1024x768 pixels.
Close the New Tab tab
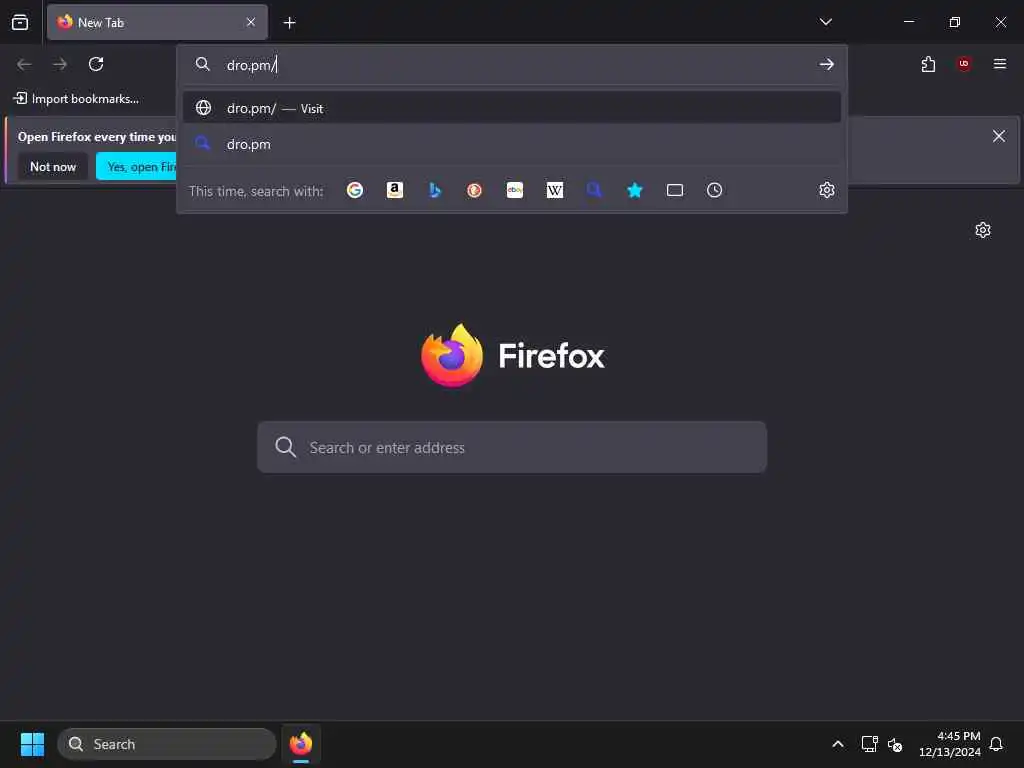point(251,22)
